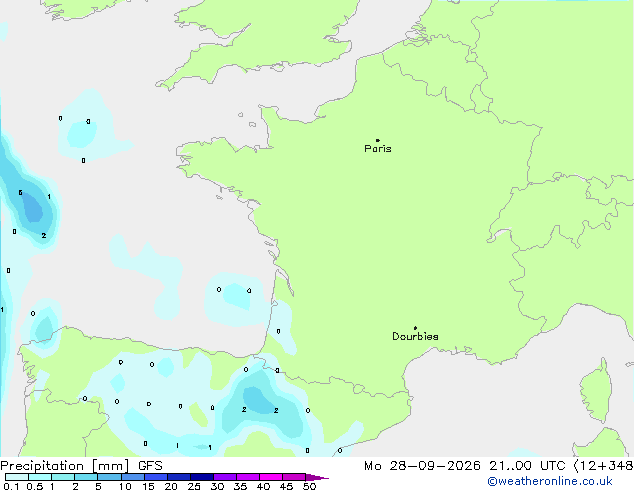Click the dark blue rain core in the Atlantic
Viewport: 634px width, 490px height.
coord(32,207)
